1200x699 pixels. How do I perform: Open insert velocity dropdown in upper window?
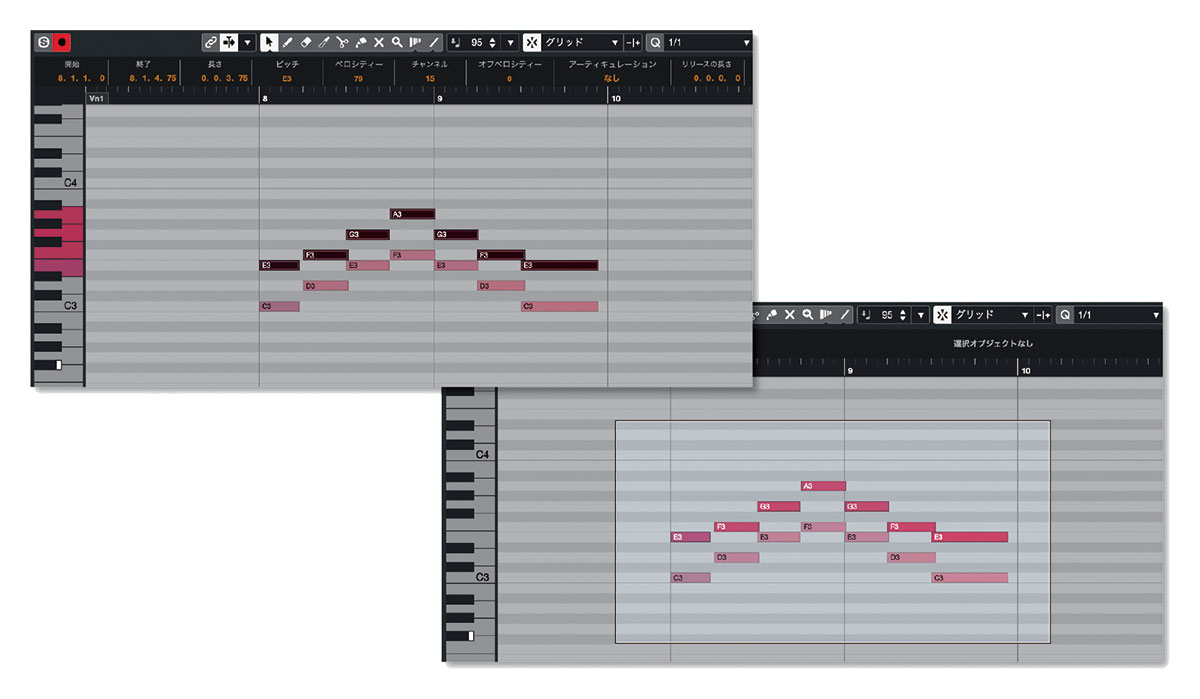pyautogui.click(x=511, y=42)
